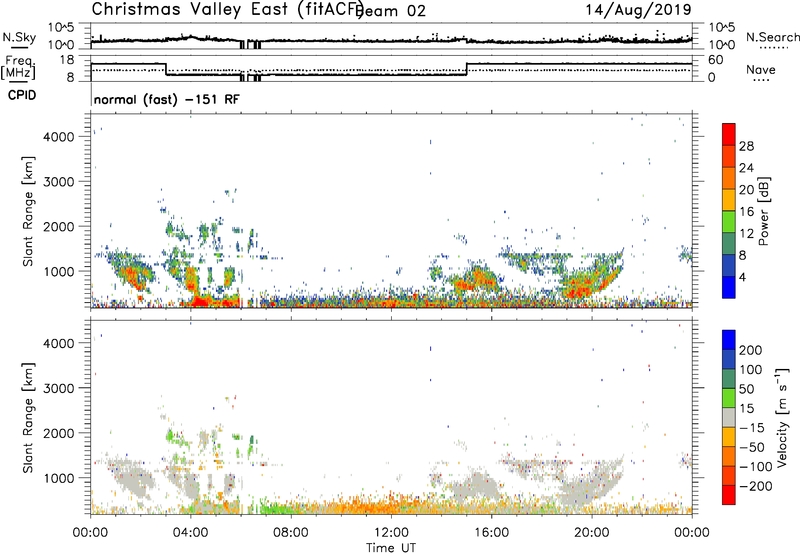Click the "28" power colorbar tick label
800x554 pixels.
click(746, 146)
